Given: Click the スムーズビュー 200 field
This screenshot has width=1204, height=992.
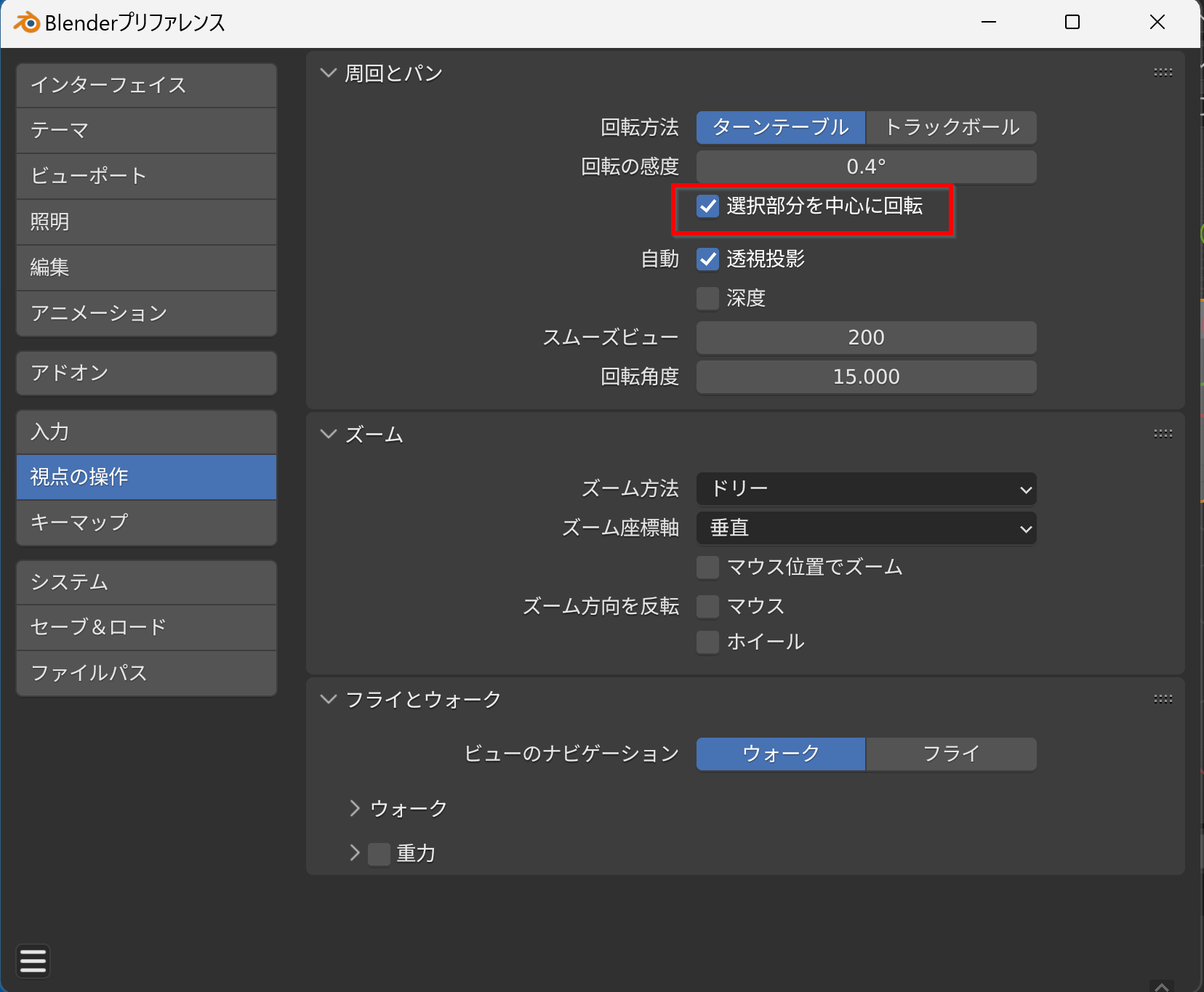Looking at the screenshot, I should (x=867, y=338).
